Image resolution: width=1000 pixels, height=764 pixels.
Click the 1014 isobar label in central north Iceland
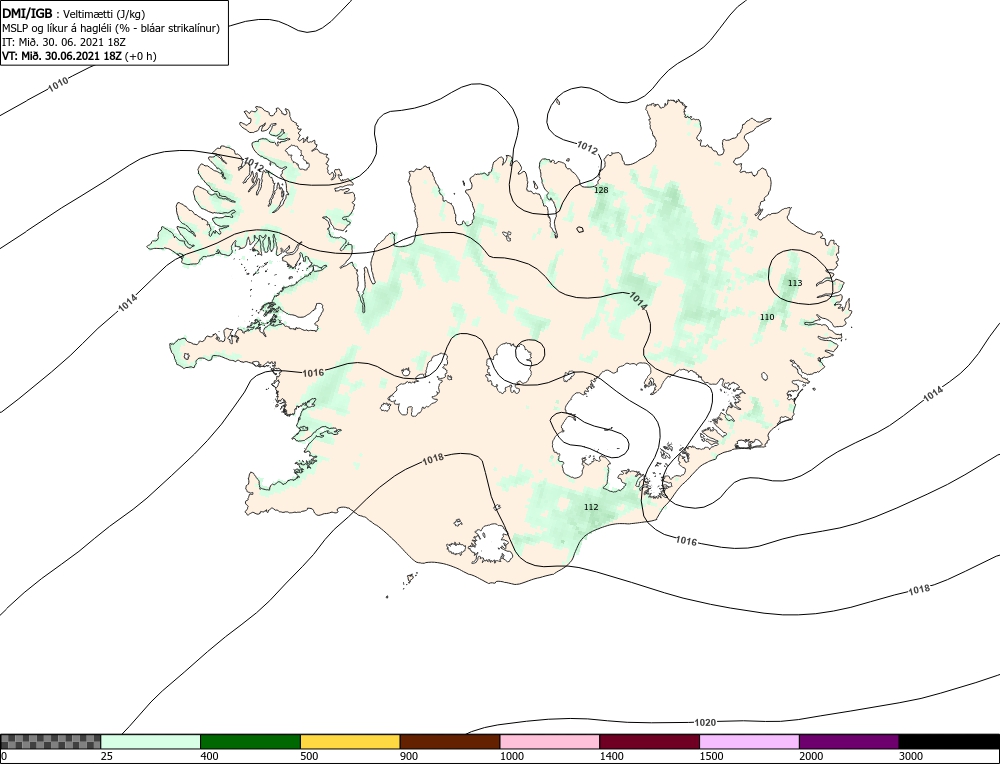[x=638, y=300]
